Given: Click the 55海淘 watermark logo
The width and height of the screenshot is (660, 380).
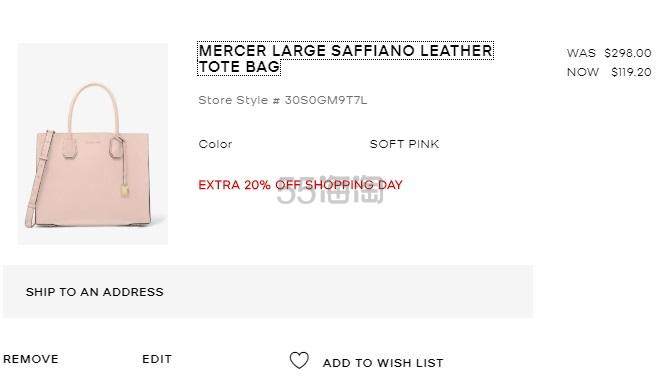Looking at the screenshot, I should pyautogui.click(x=330, y=190).
